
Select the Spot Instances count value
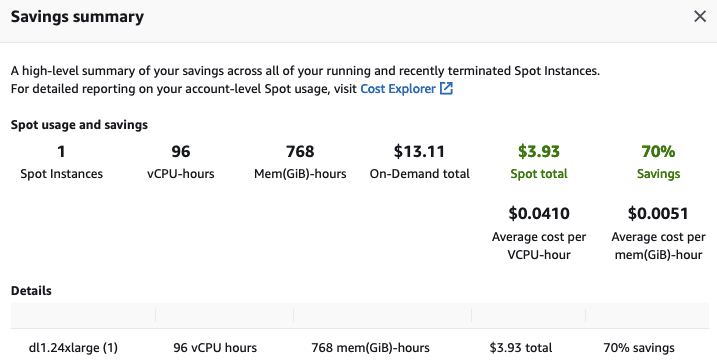61,151
